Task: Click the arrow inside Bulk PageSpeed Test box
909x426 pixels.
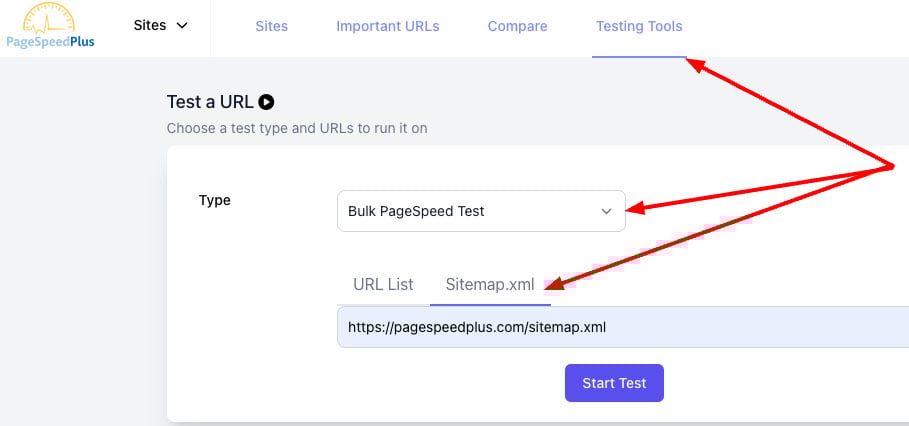Action: point(605,211)
